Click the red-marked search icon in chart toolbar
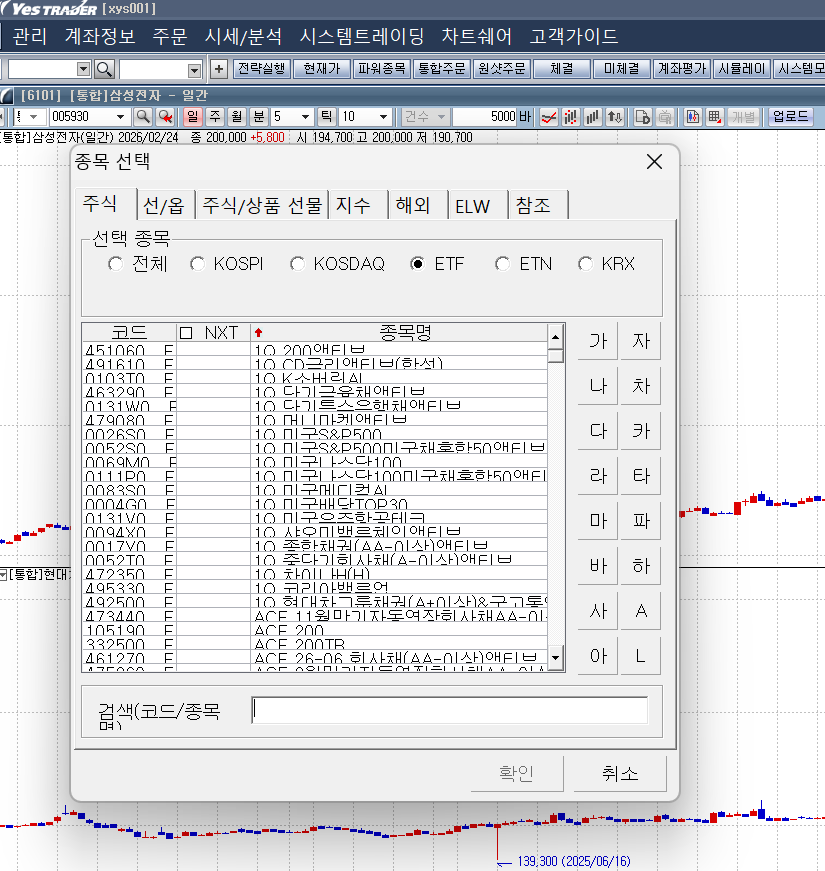This screenshot has height=871, width=825. pyautogui.click(x=166, y=117)
